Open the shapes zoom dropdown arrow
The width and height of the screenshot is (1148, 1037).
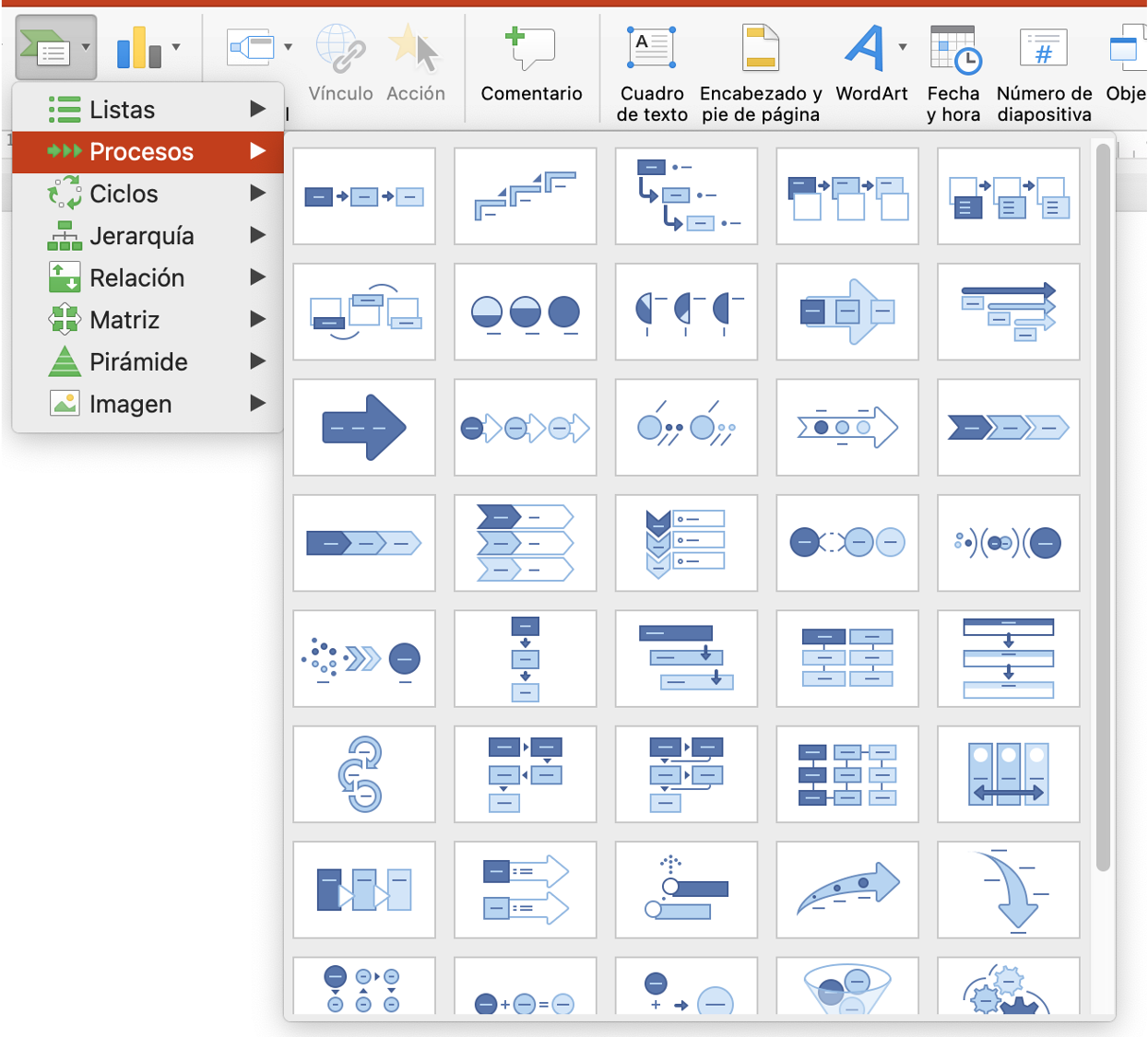click(289, 47)
